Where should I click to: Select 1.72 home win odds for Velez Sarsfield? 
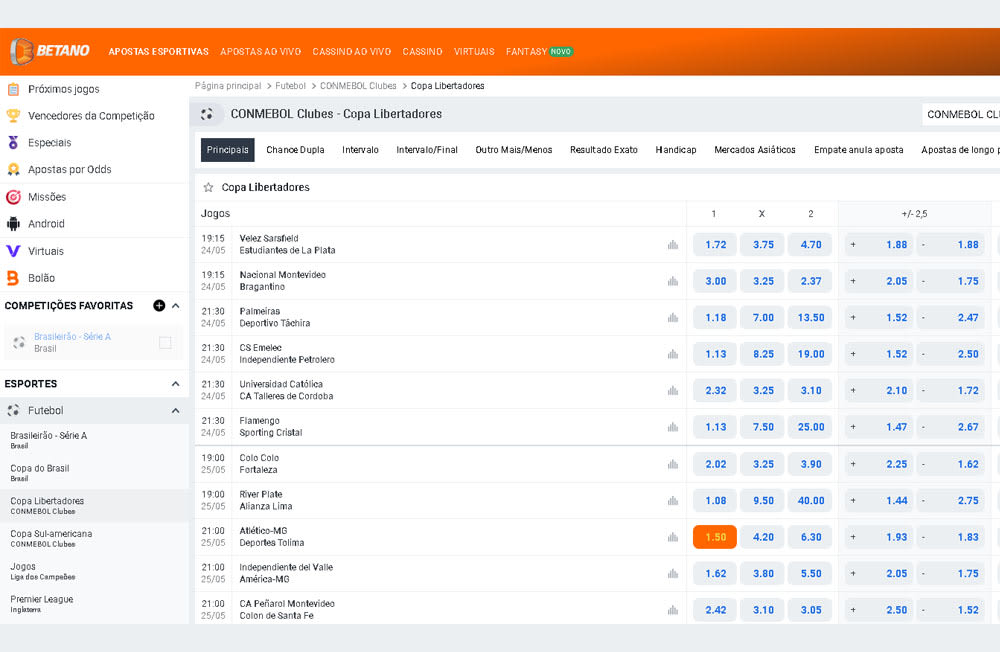[715, 244]
